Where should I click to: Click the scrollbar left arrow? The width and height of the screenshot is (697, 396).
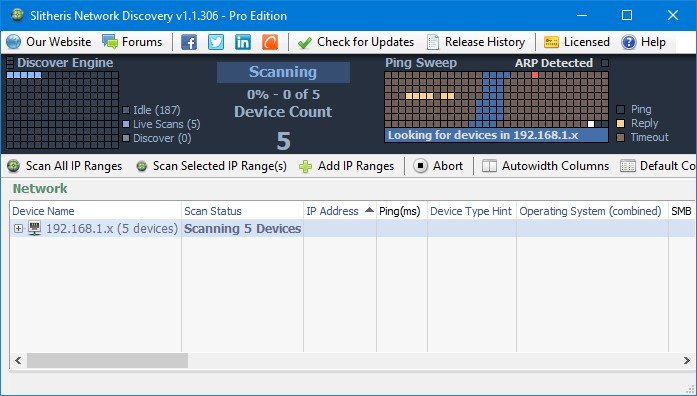point(18,360)
